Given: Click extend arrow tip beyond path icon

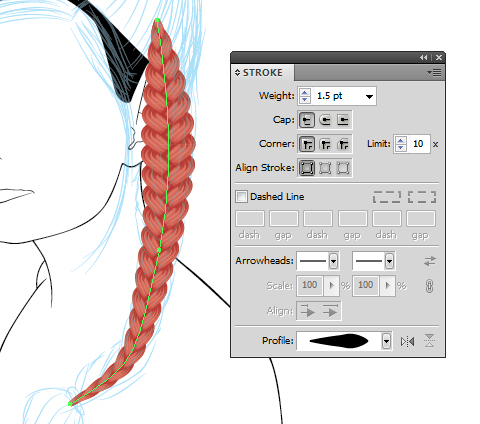Looking at the screenshot, I should click(x=307, y=311).
